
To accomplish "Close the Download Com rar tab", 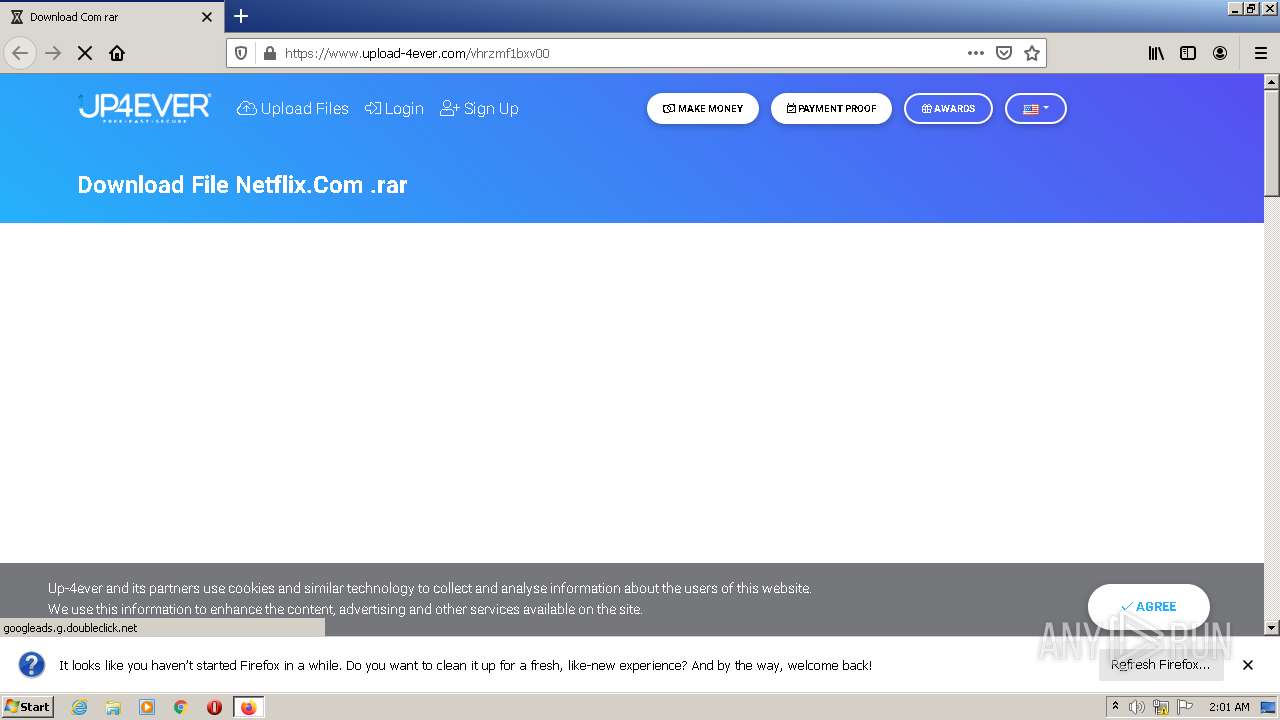I will coord(207,17).
